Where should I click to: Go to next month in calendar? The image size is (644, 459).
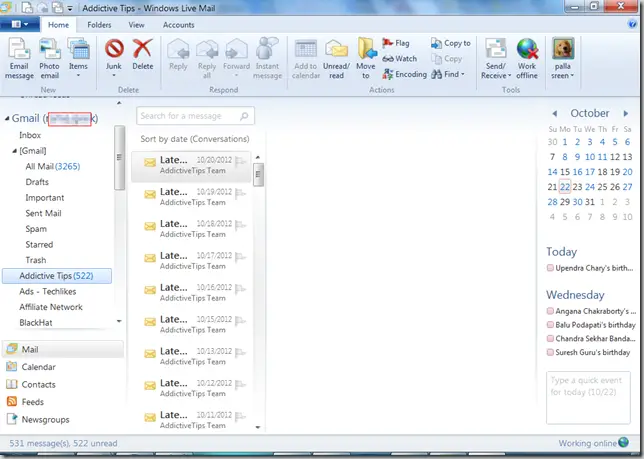(625, 113)
